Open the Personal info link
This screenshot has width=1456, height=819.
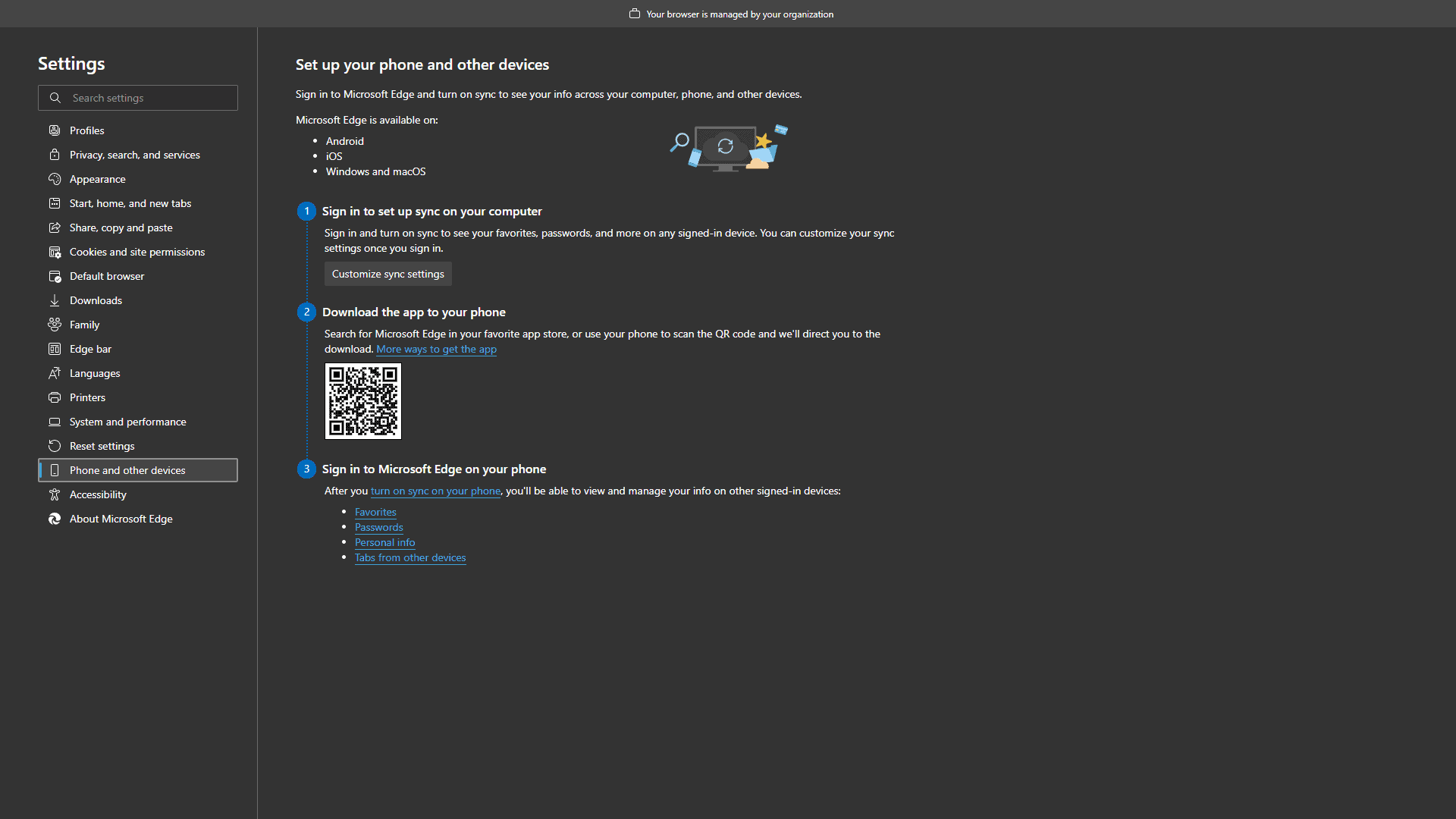[x=384, y=542]
